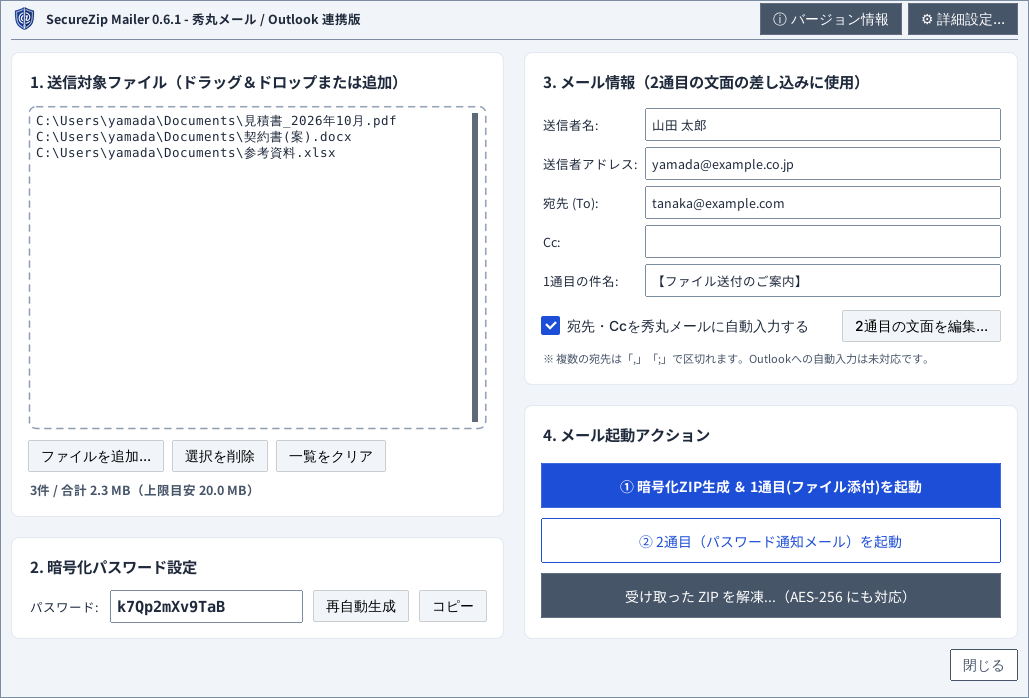
Task: Open 詳細設定 settings
Action: (963, 19)
